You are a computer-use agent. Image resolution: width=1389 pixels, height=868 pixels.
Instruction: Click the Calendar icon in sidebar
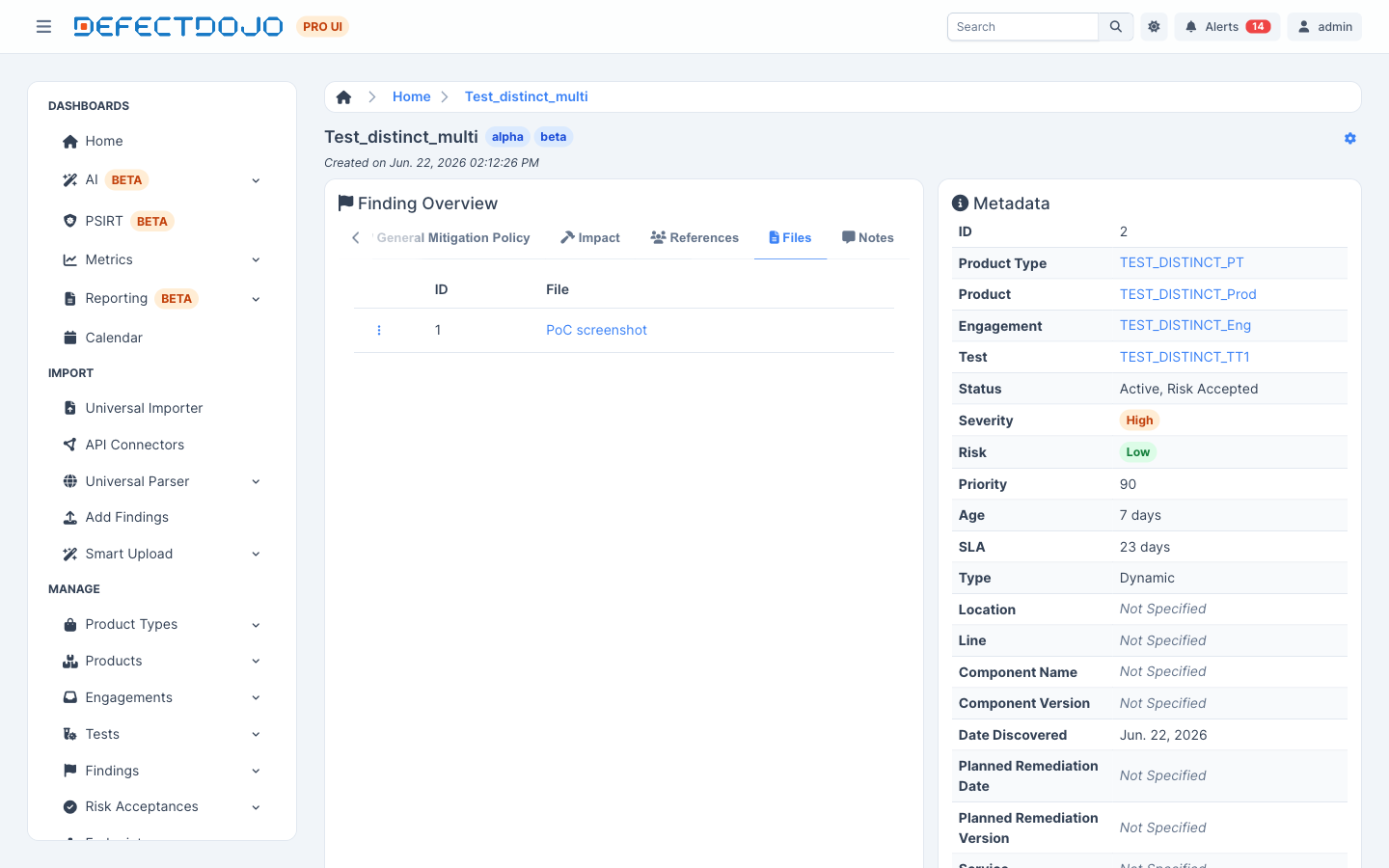pos(69,338)
